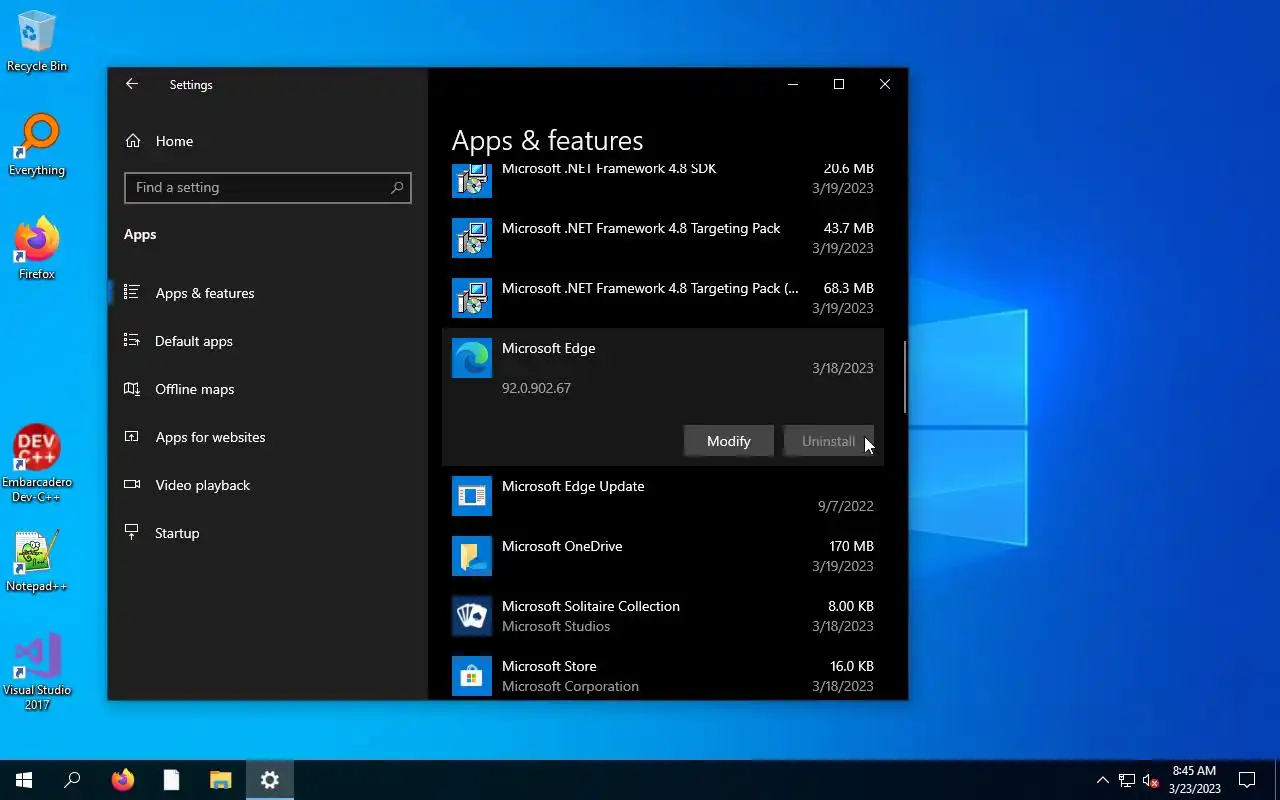Open Startup page
Screen dimensions: 1280x800
pos(267,533)
